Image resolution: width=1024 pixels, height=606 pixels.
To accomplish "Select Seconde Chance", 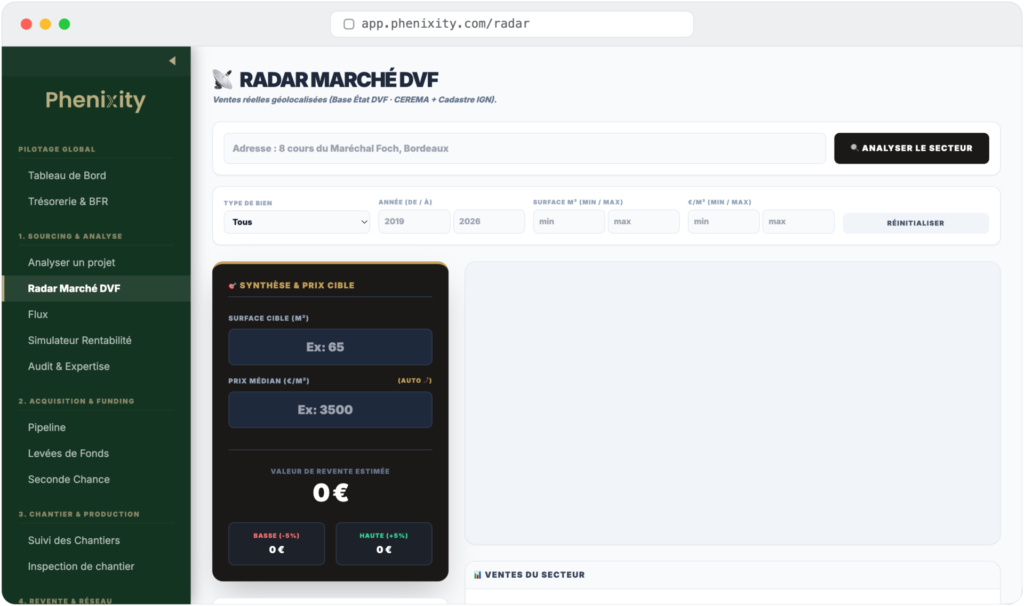I will [69, 480].
